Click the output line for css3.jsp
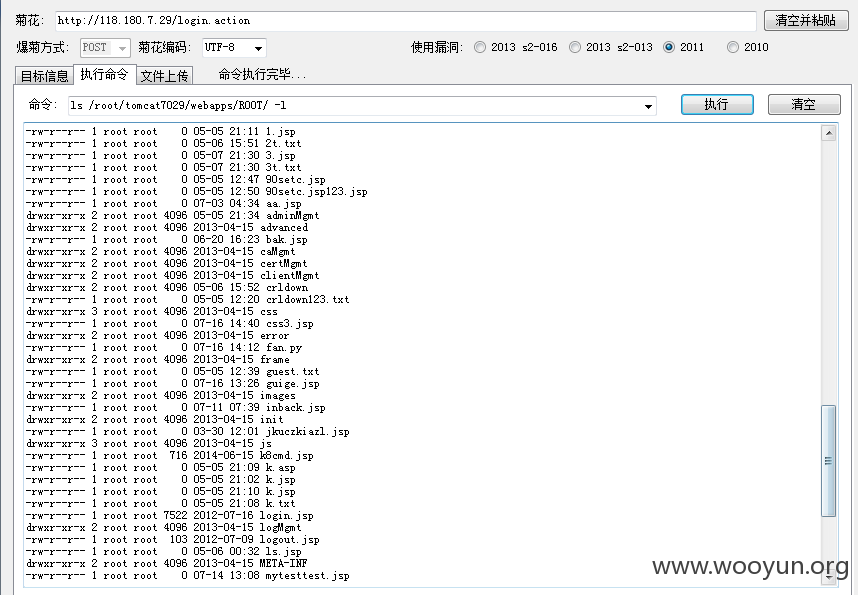The image size is (858, 595). (169, 325)
